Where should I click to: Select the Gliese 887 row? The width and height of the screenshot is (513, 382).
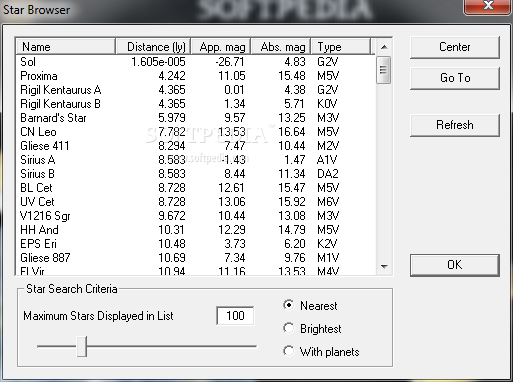point(196,258)
